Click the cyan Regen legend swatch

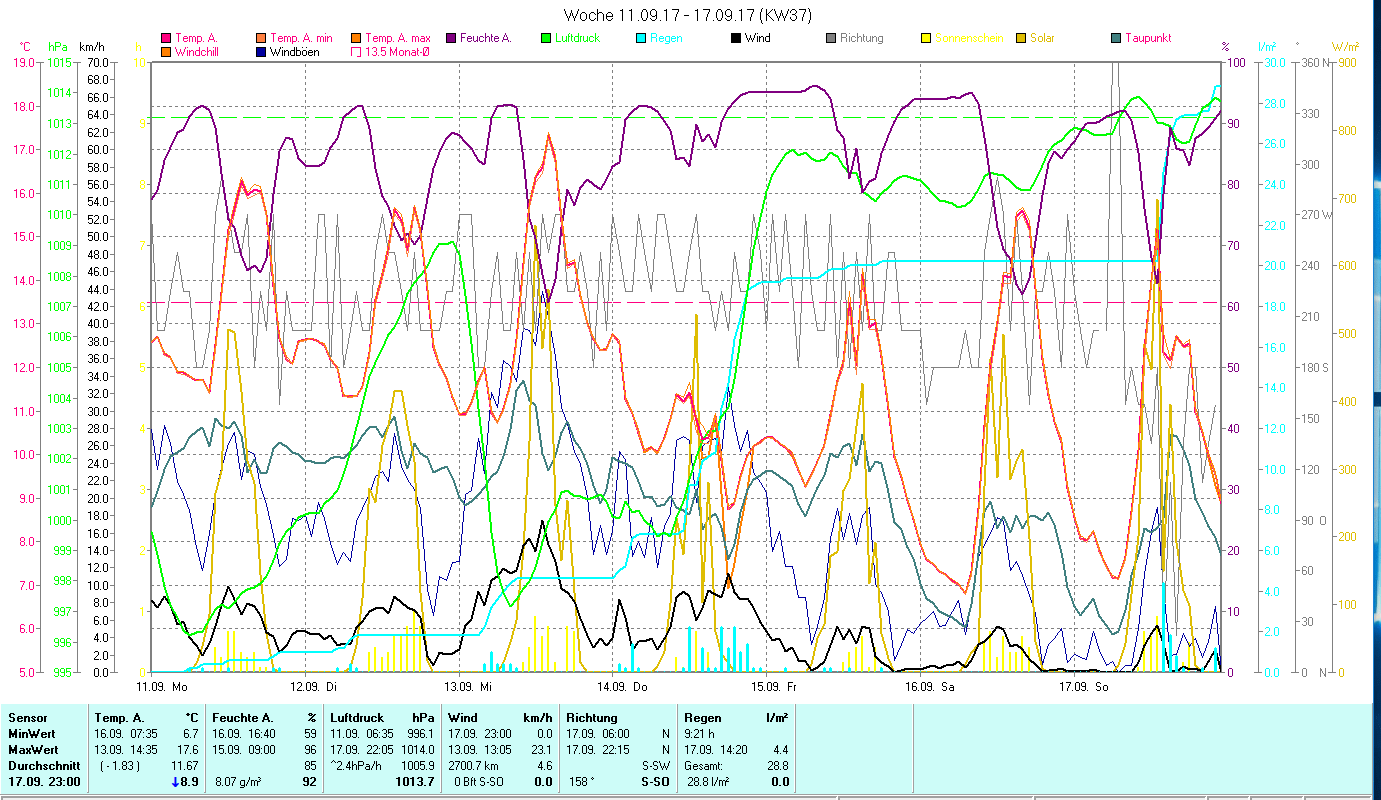641,38
